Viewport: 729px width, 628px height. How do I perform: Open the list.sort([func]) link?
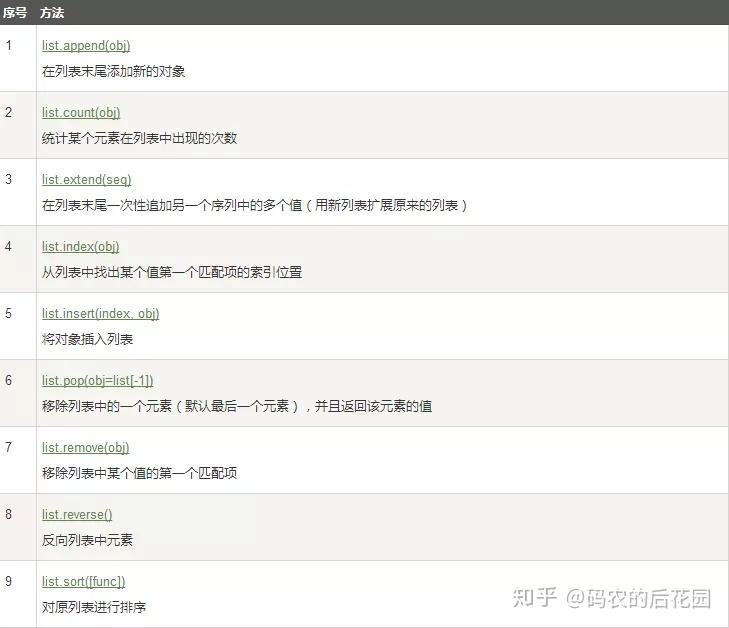[84, 581]
